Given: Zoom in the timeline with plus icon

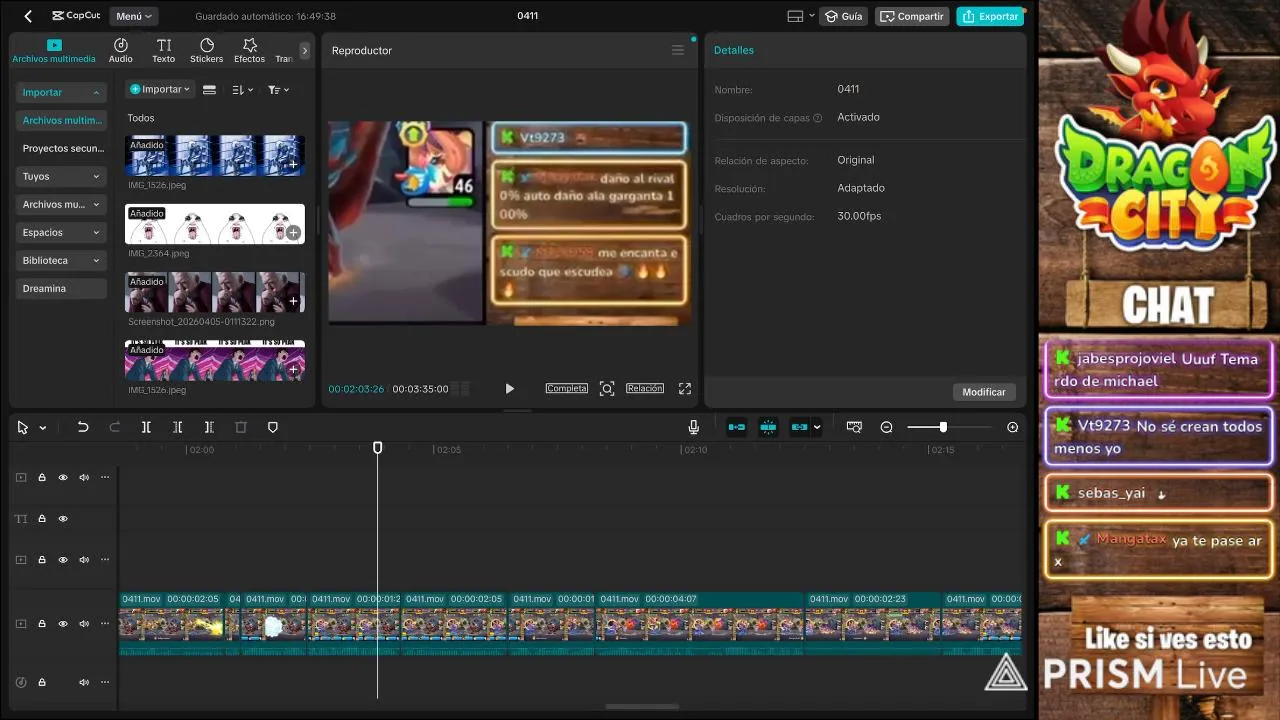Looking at the screenshot, I should [x=1013, y=427].
